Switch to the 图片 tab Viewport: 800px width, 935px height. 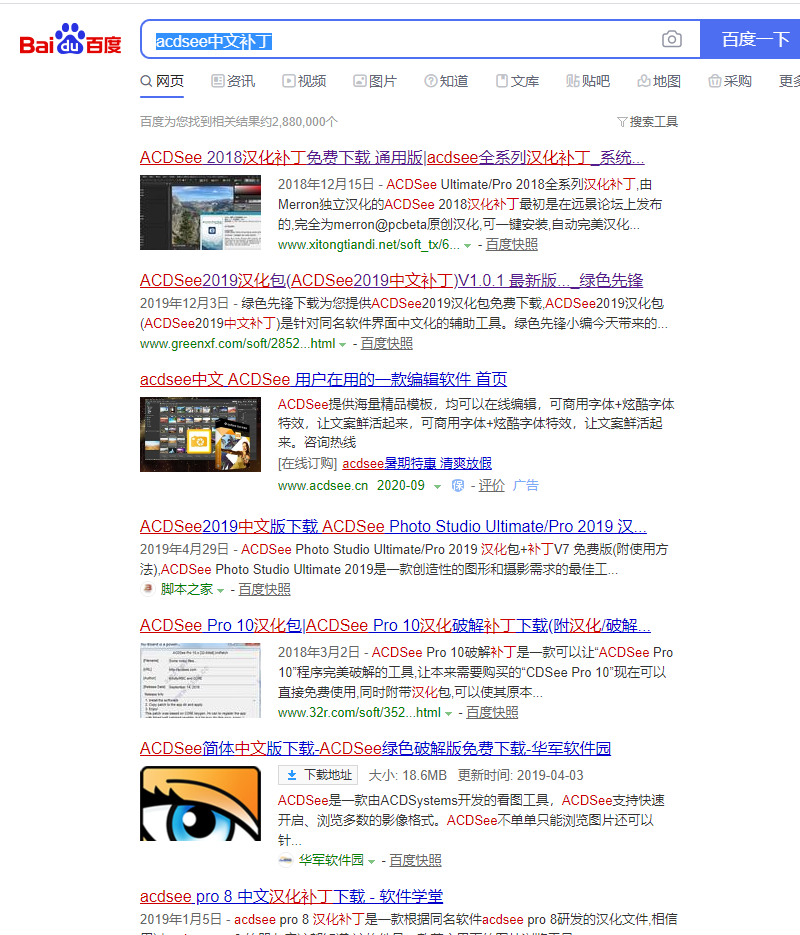[375, 81]
